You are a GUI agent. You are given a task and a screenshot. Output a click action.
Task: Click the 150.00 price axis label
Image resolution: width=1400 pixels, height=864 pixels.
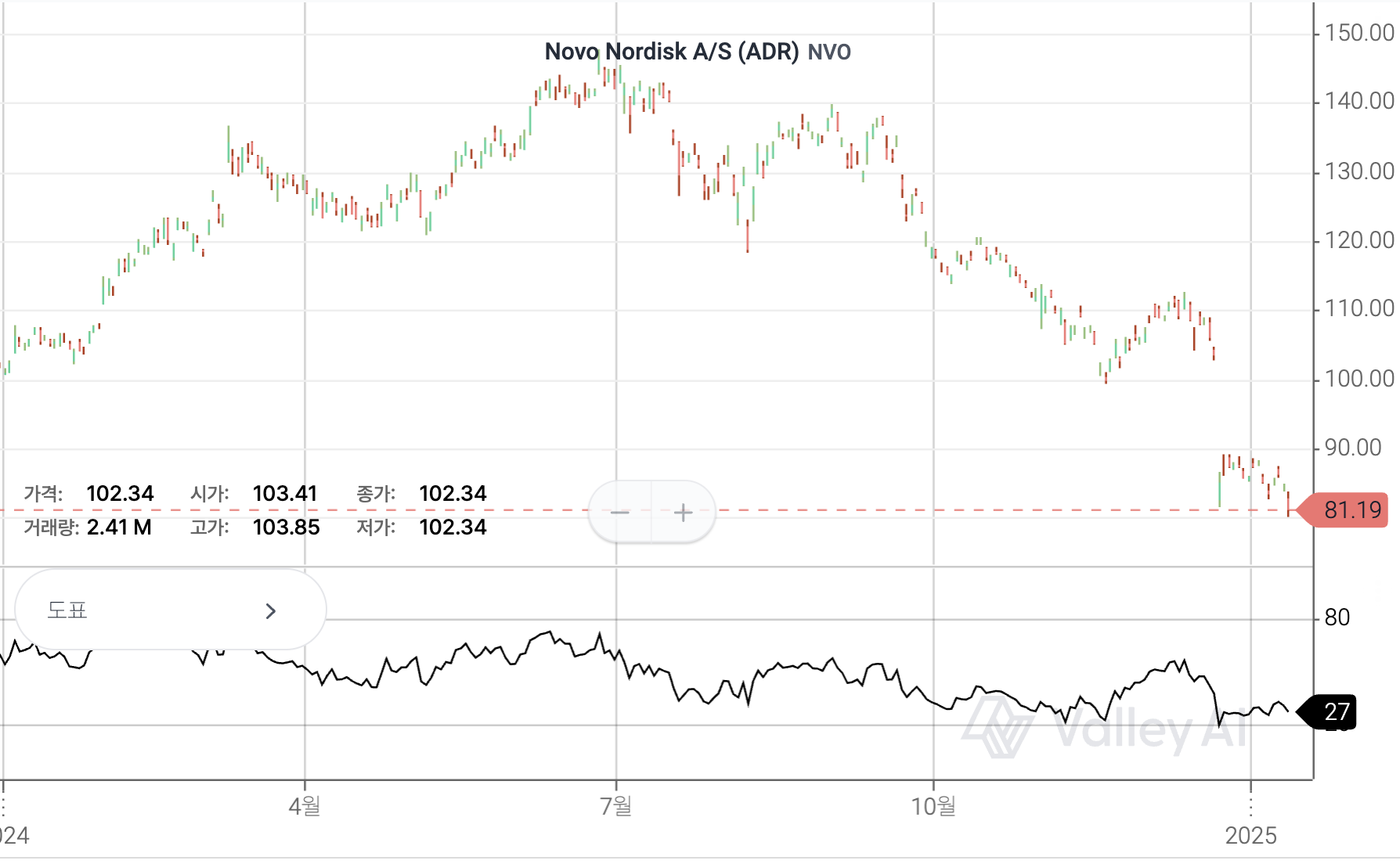pyautogui.click(x=1359, y=33)
